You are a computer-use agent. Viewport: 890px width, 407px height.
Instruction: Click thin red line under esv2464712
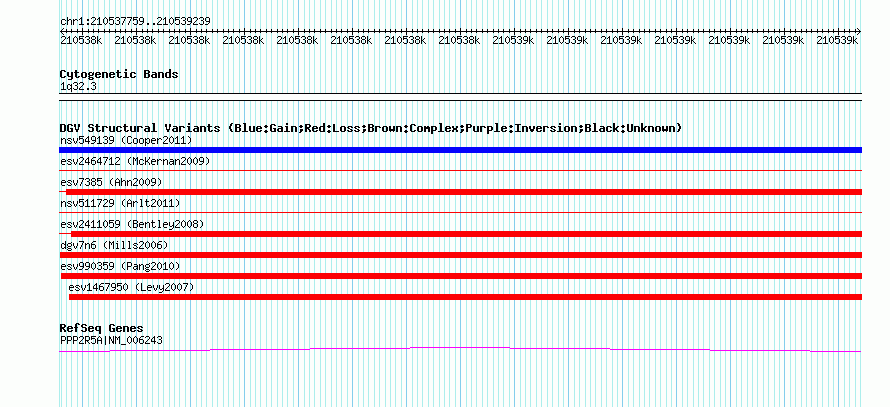pyautogui.click(x=460, y=170)
